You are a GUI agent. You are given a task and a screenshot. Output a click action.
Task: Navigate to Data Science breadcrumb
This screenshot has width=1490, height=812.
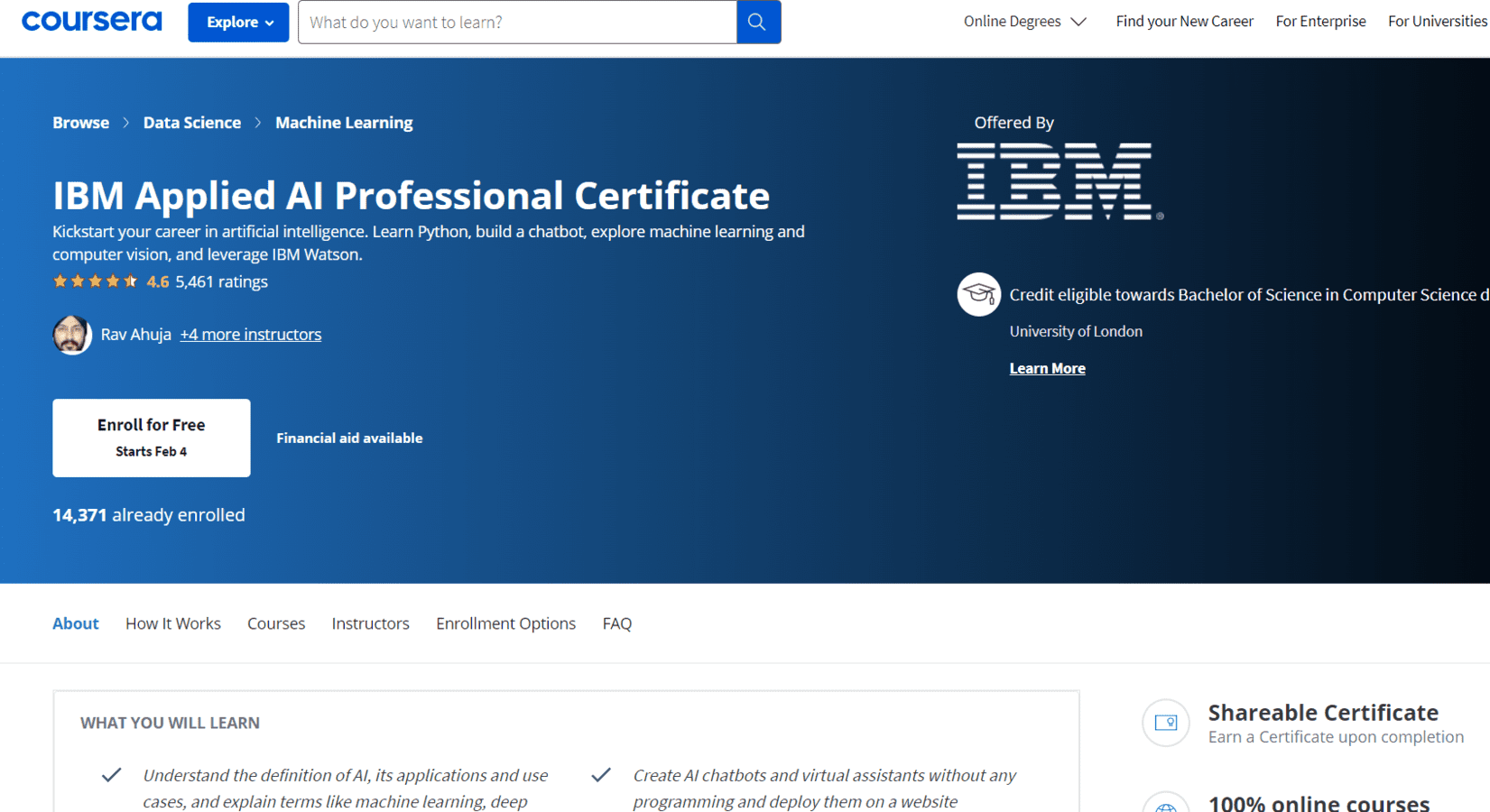[x=192, y=122]
